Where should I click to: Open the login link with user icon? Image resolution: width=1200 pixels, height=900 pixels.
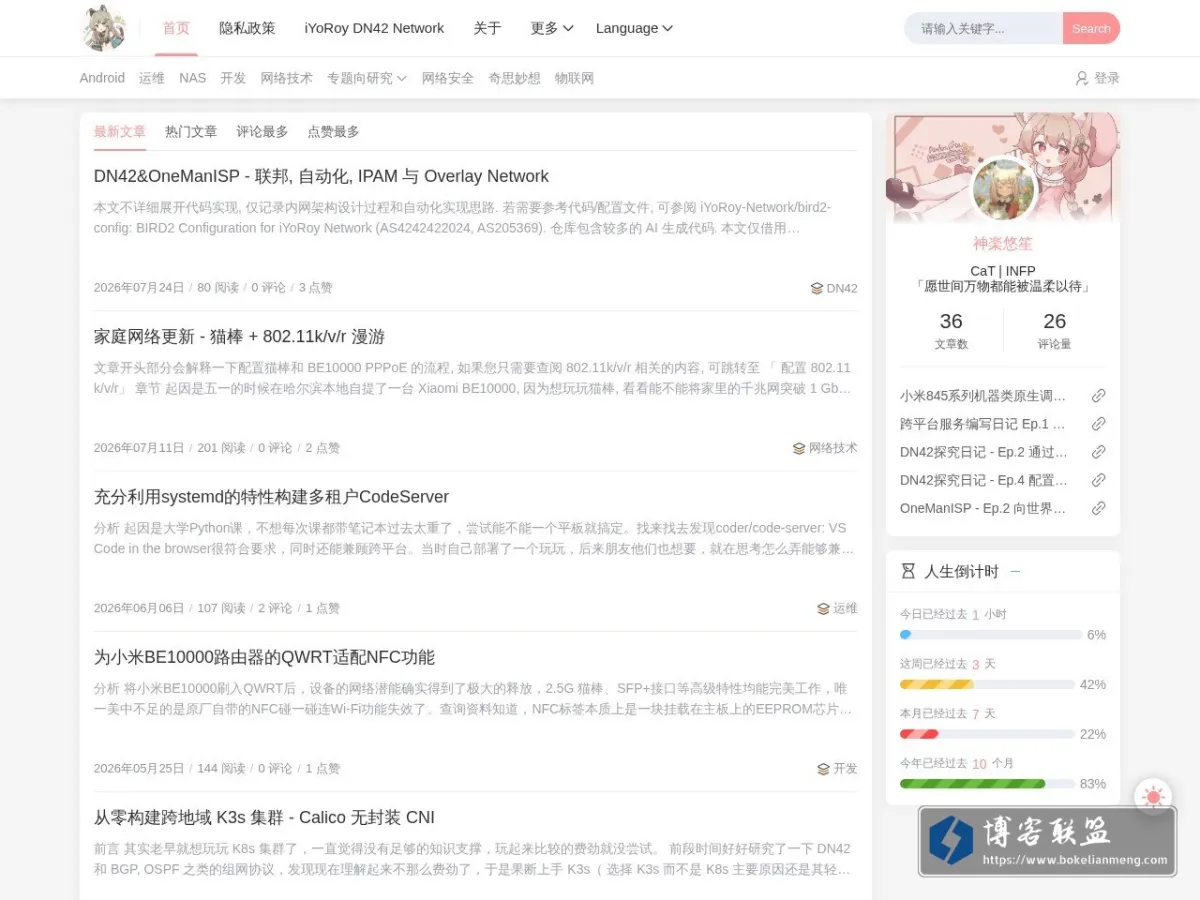(x=1097, y=78)
